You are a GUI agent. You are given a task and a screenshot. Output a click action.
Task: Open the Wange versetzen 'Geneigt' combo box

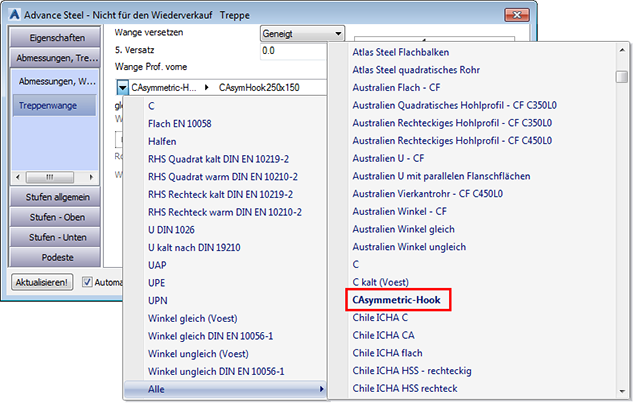(x=302, y=34)
